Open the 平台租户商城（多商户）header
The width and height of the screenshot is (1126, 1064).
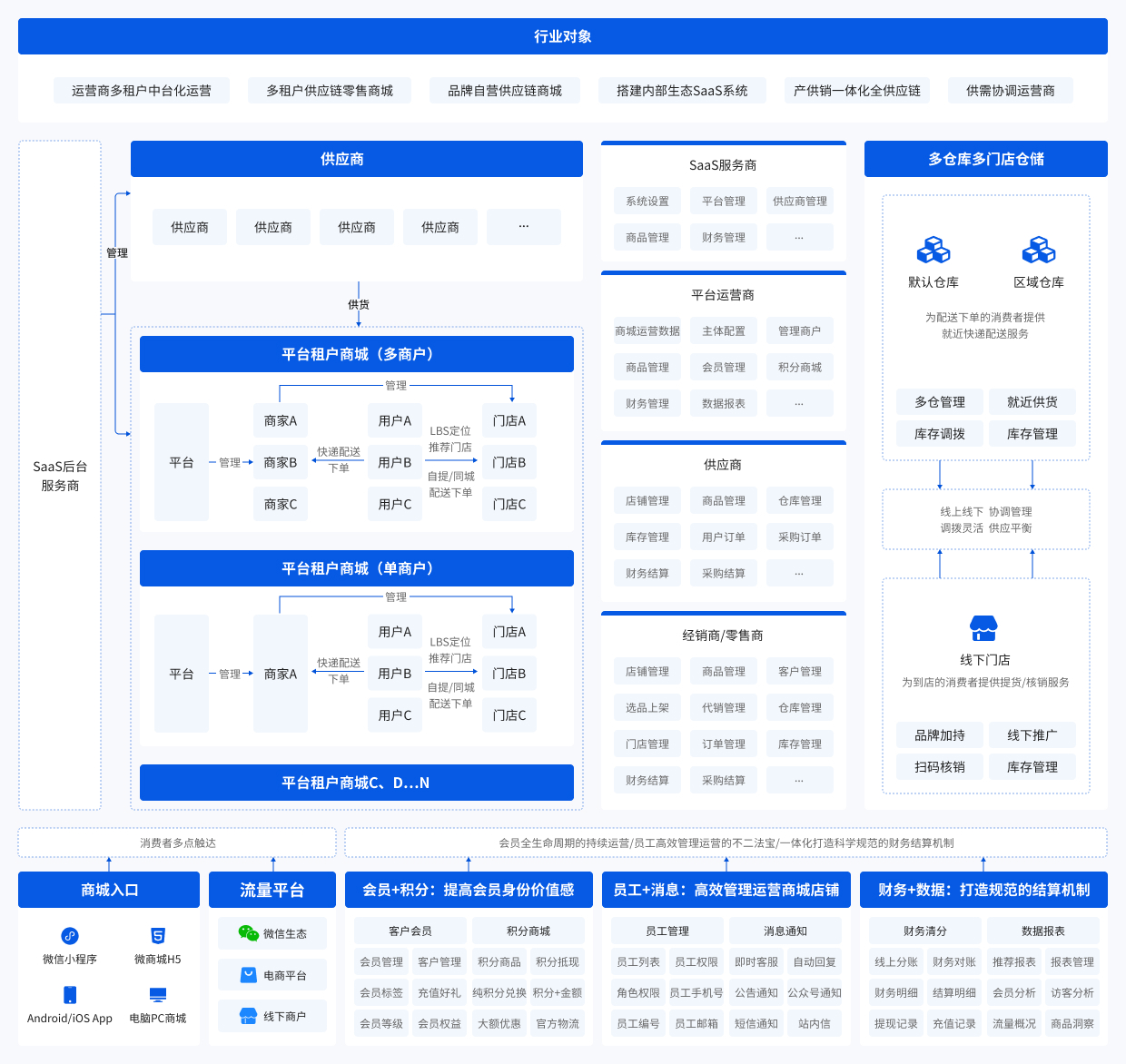(x=357, y=354)
